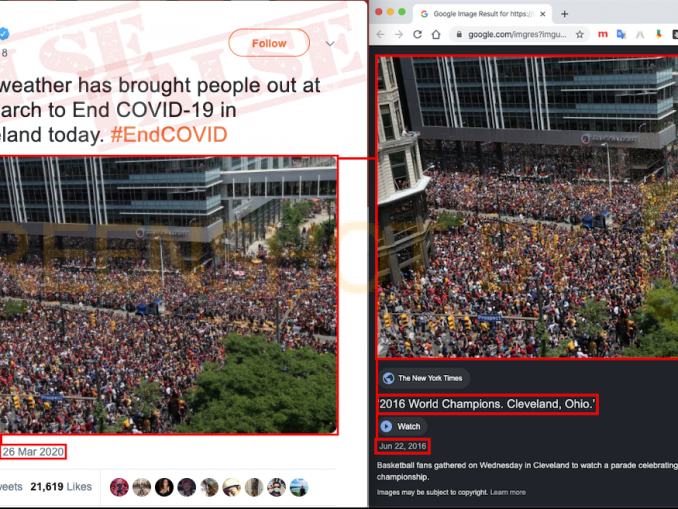Open the red 'm' extension icon
Screen dimensions: 678x509
(x=603, y=34)
